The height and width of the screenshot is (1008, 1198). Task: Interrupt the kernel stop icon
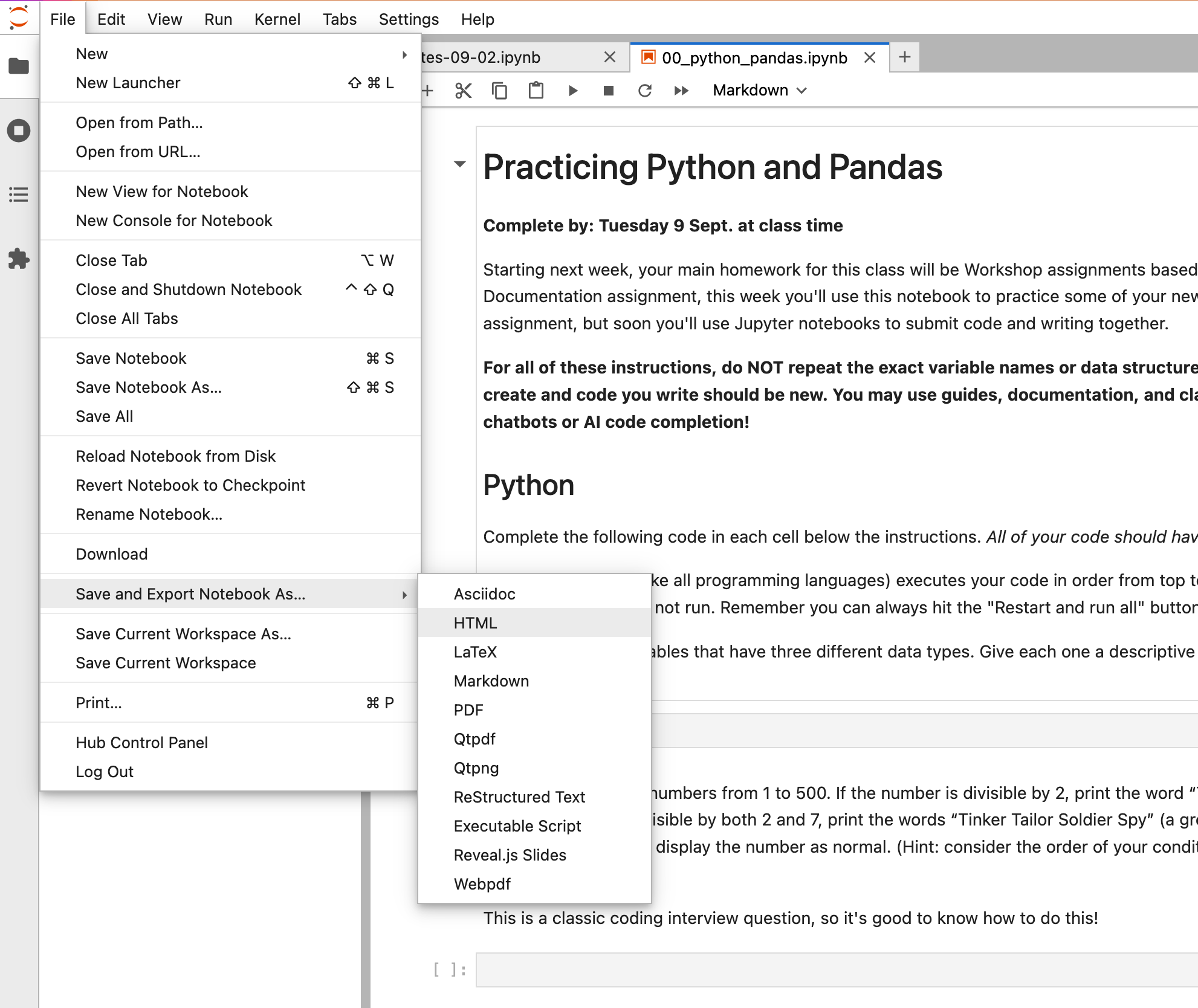click(x=609, y=91)
